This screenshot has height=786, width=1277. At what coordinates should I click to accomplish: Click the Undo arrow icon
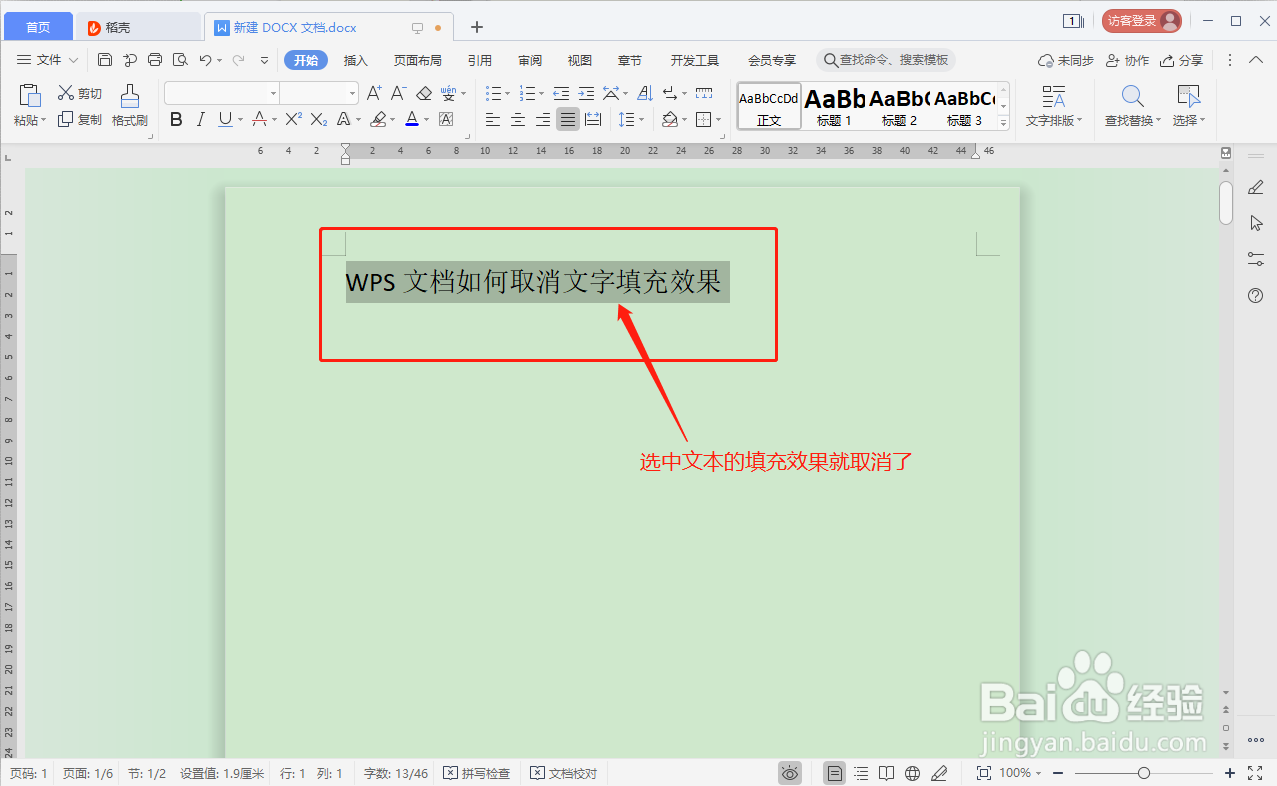[x=205, y=60]
